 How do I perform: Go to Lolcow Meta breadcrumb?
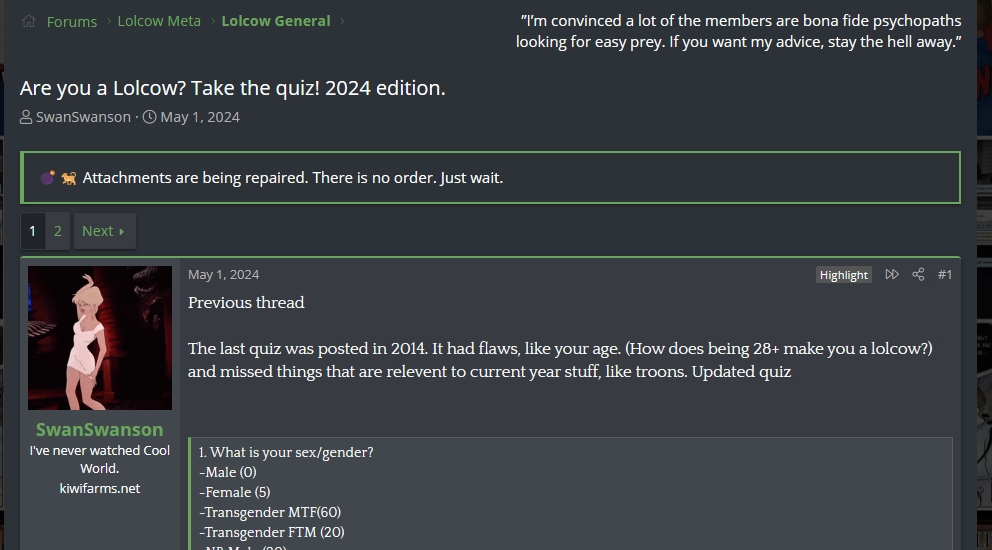point(159,21)
